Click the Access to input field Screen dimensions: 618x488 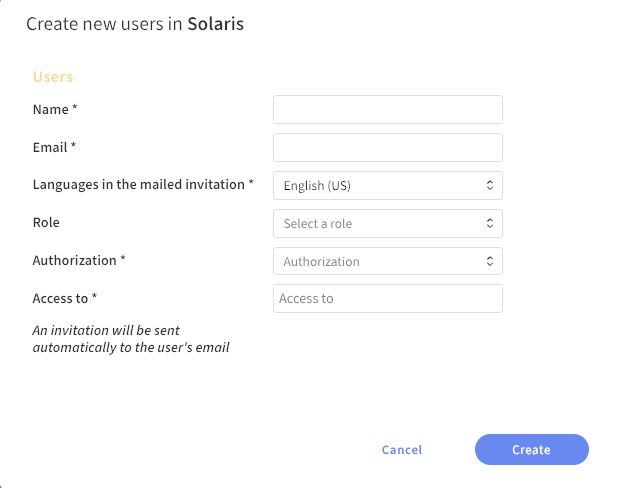(x=387, y=299)
